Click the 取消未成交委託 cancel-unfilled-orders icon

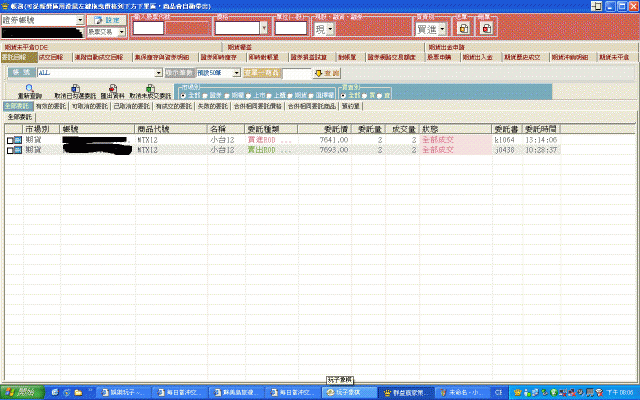point(151,89)
